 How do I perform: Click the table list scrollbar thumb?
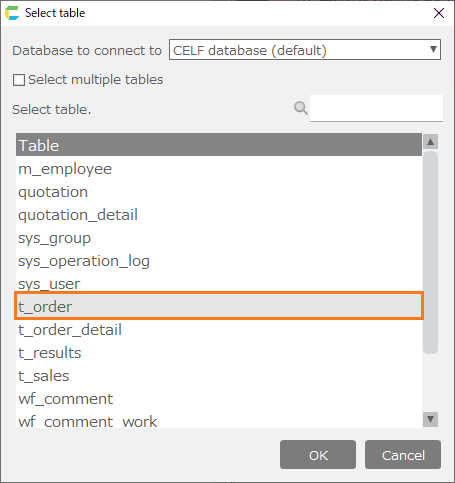[x=430, y=252]
